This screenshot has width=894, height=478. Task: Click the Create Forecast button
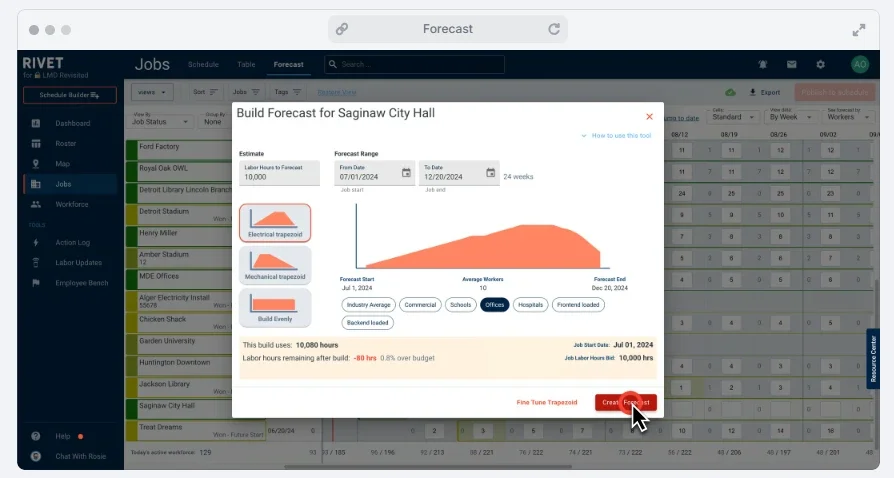(x=625, y=402)
